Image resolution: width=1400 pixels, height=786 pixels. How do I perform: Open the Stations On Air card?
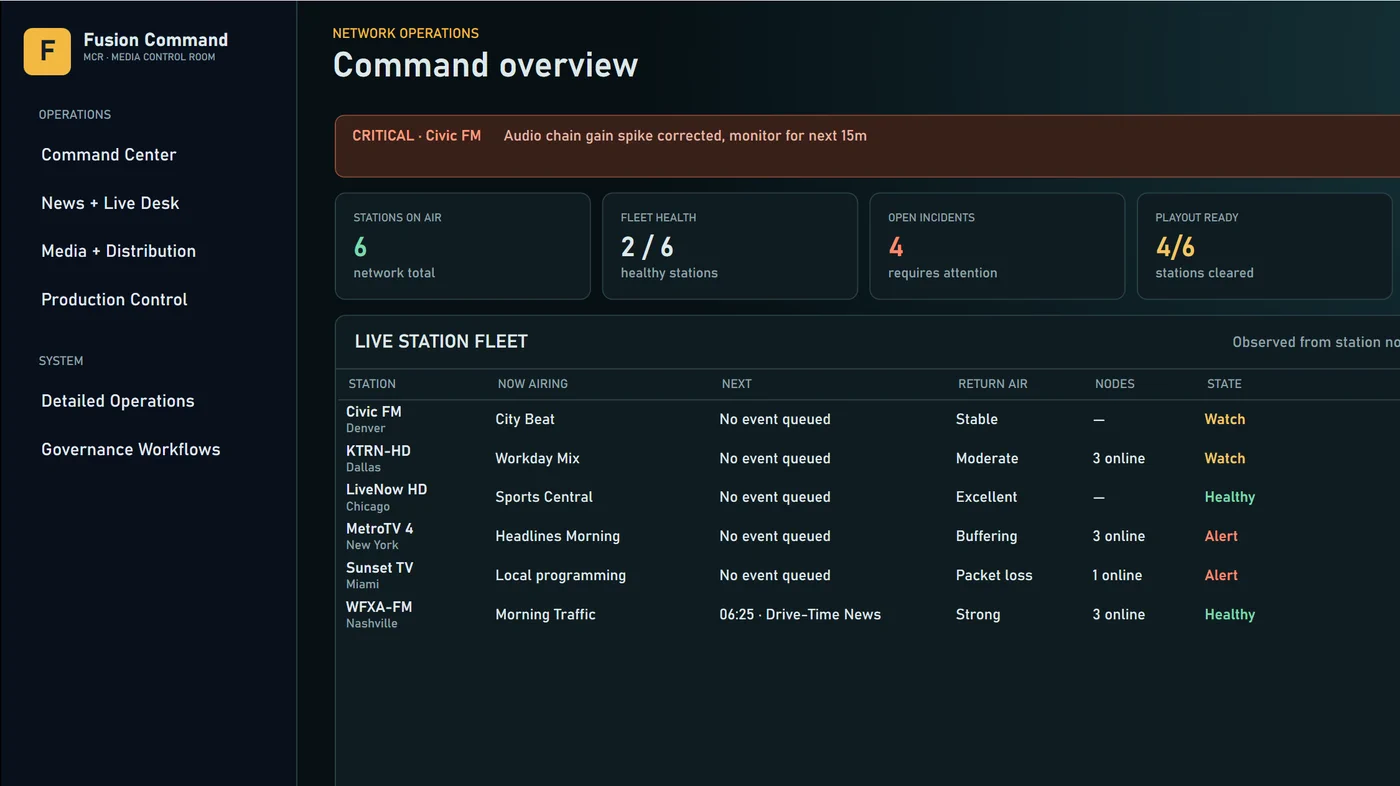click(462, 246)
